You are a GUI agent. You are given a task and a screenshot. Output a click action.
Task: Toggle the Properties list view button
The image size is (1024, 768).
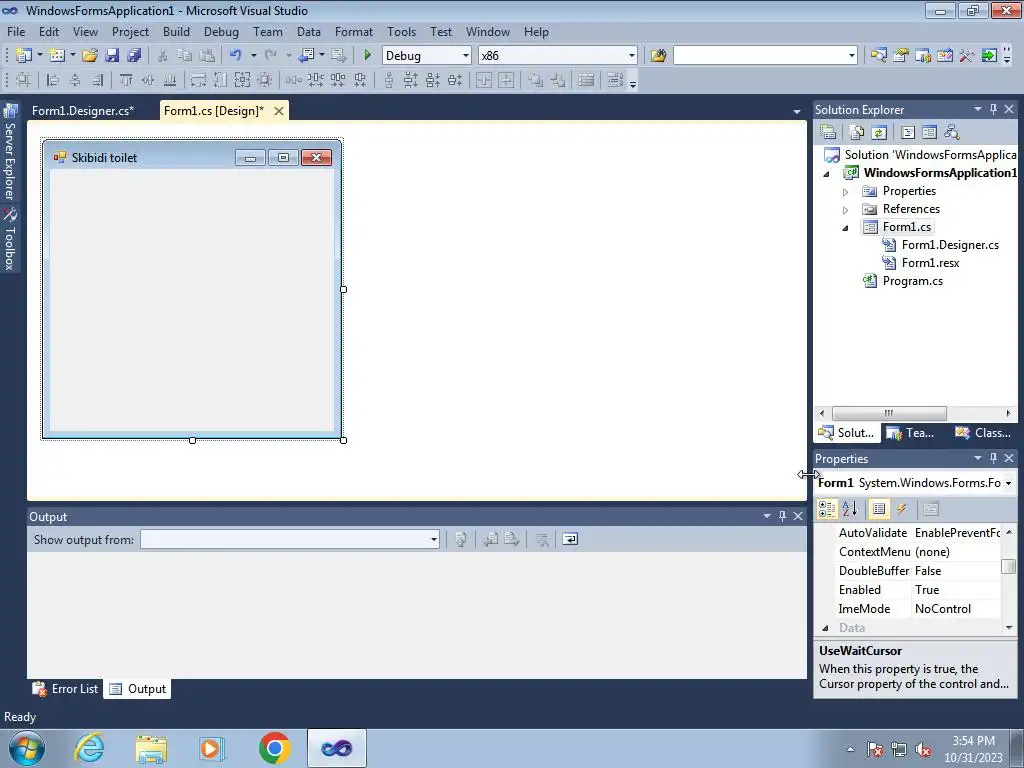[x=879, y=509]
